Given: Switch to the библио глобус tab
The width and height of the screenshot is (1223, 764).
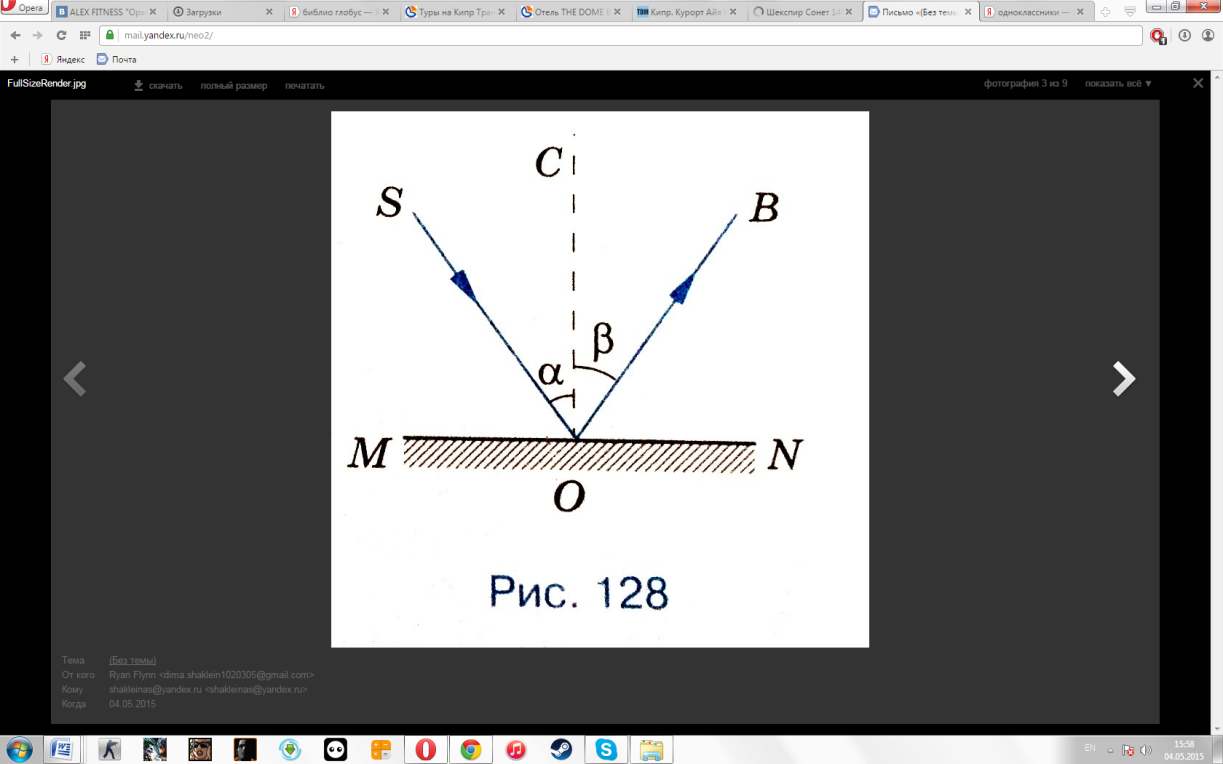Looking at the screenshot, I should (339, 12).
